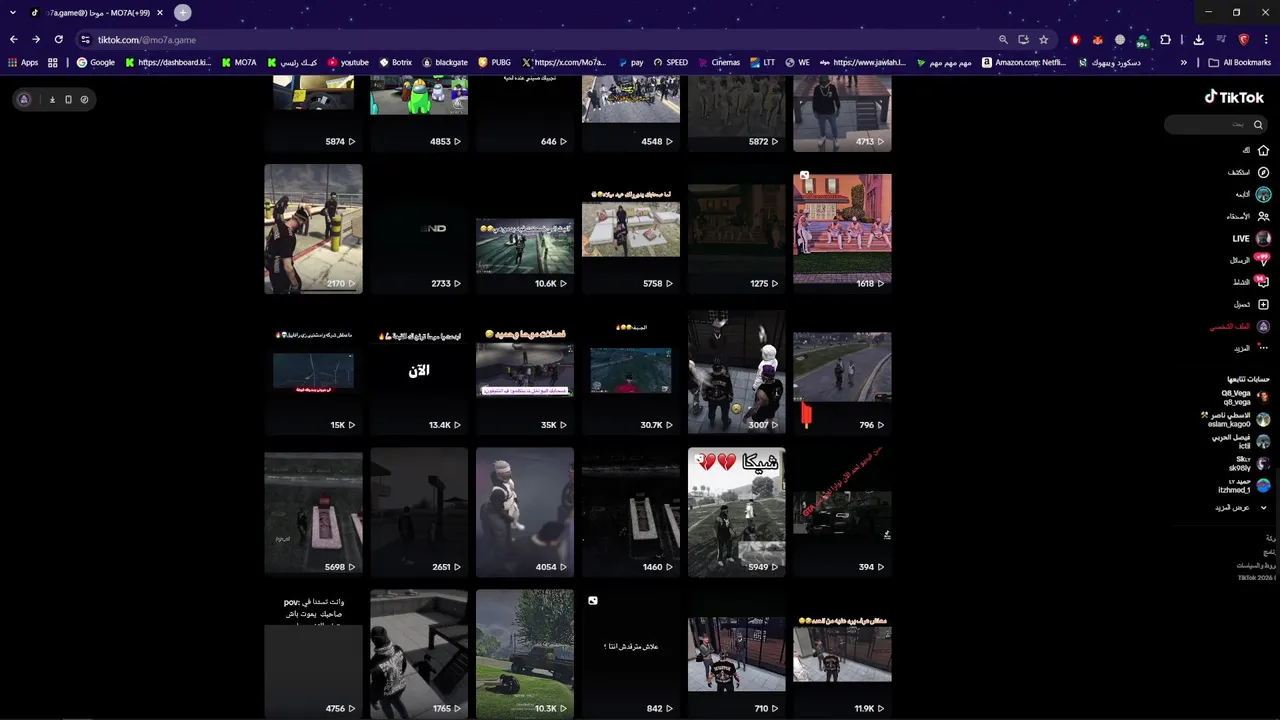Open the youtube bookmark
Image resolution: width=1280 pixels, height=720 pixels.
pos(348,62)
